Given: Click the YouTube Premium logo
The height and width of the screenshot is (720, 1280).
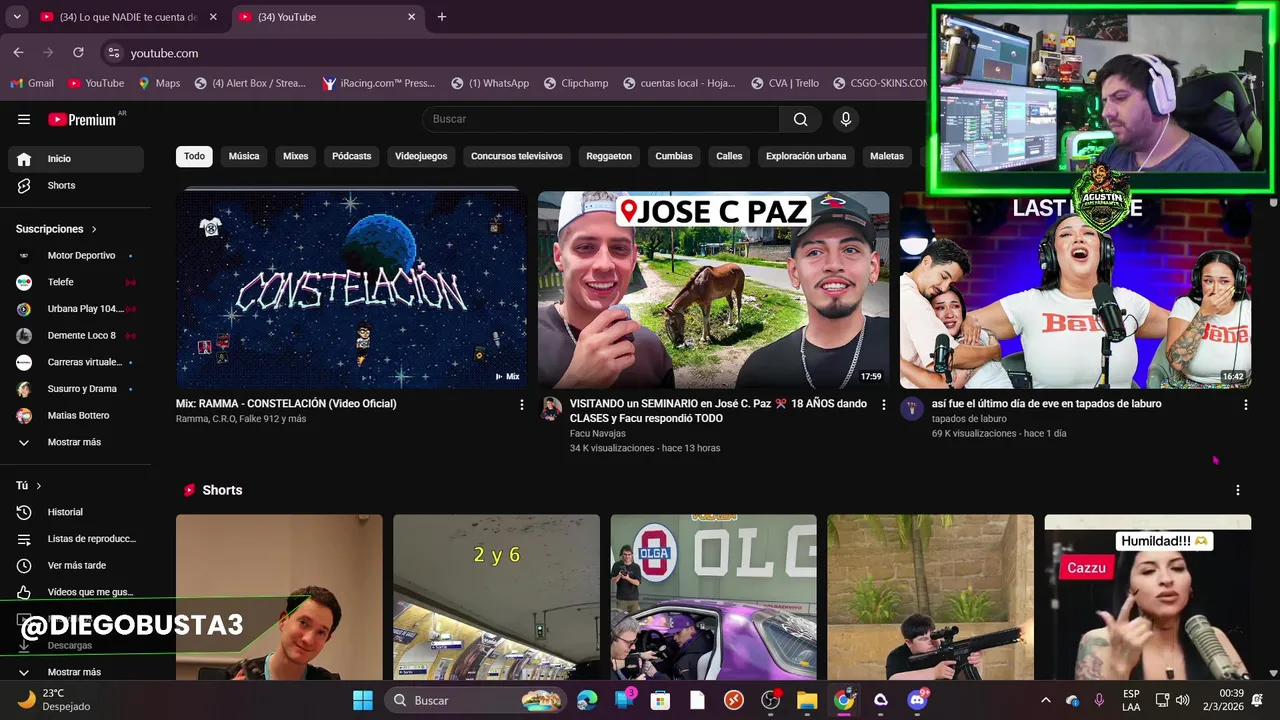Looking at the screenshot, I should click(x=82, y=119).
